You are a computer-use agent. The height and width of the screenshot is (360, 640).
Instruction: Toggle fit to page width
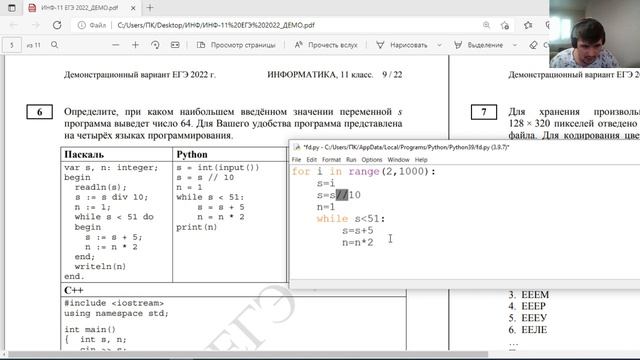(x=175, y=45)
